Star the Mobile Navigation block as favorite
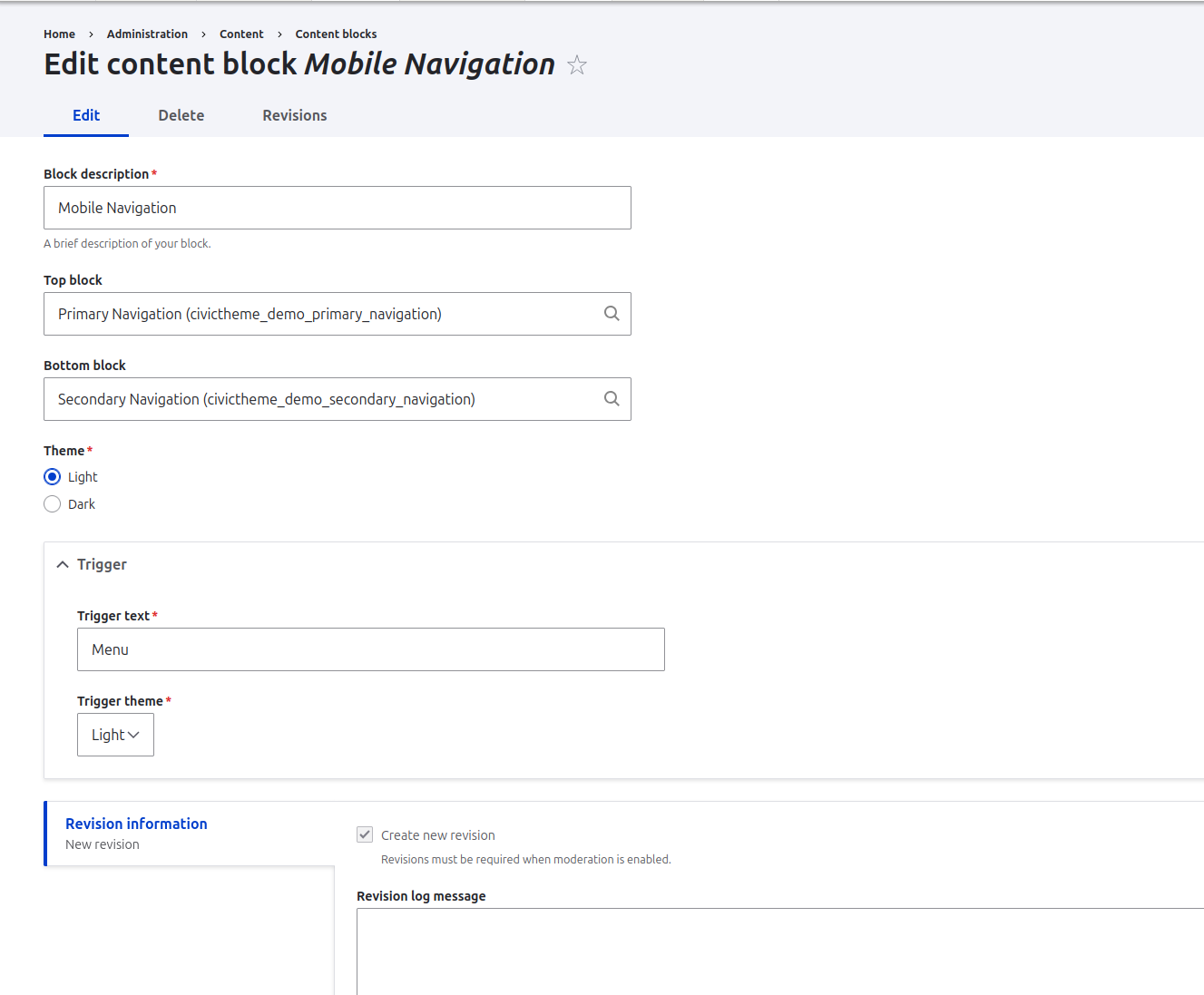Screen dimensions: 1204x995 coord(577,64)
